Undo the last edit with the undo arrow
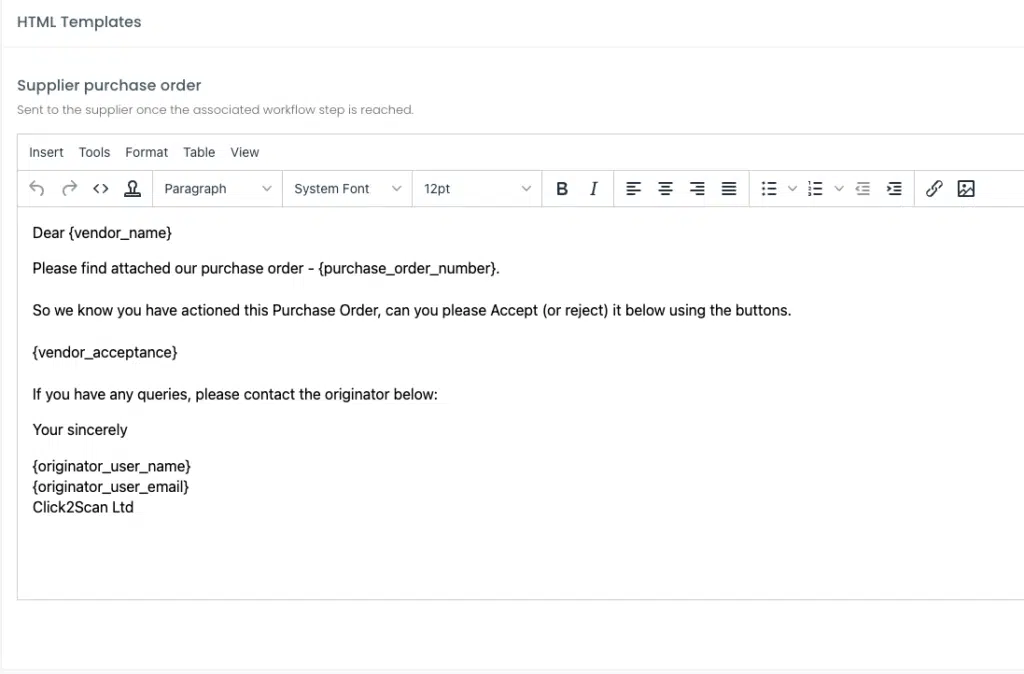The image size is (1024, 674). click(x=37, y=189)
